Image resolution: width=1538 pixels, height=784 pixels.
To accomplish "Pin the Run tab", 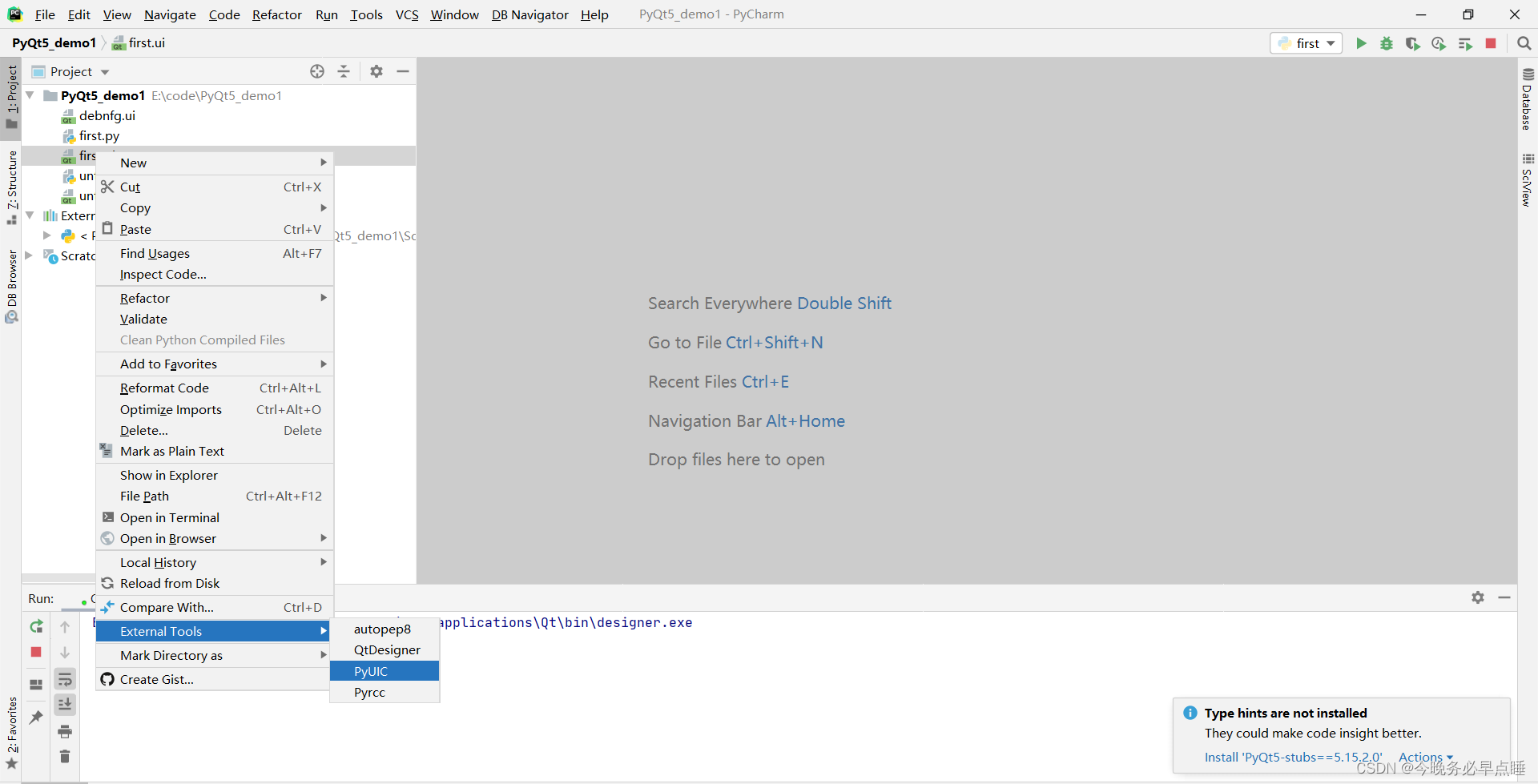I will click(x=36, y=718).
